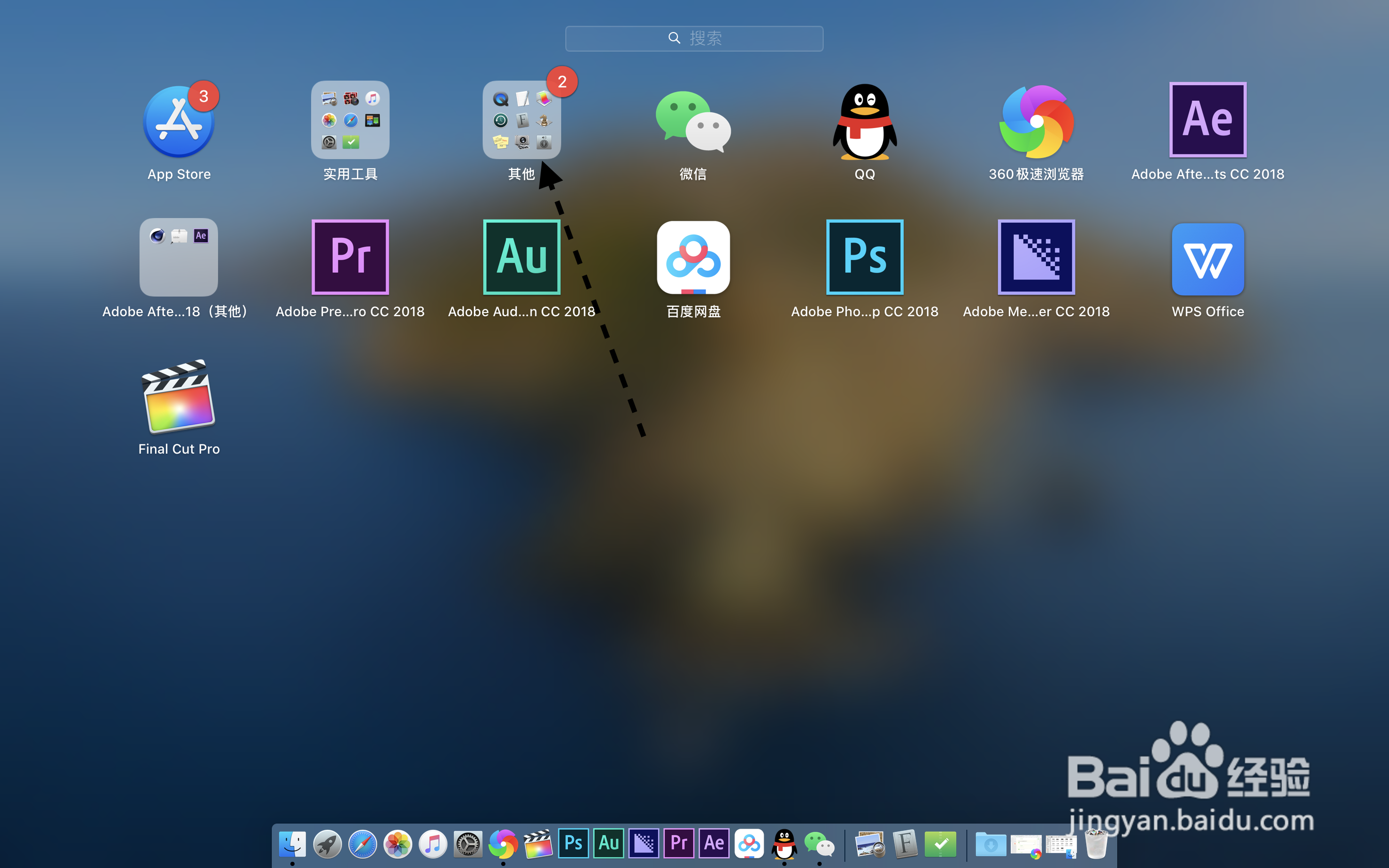Open the minimized Finder window in Dock
Screen dimensions: 1389x868
coord(1061,846)
